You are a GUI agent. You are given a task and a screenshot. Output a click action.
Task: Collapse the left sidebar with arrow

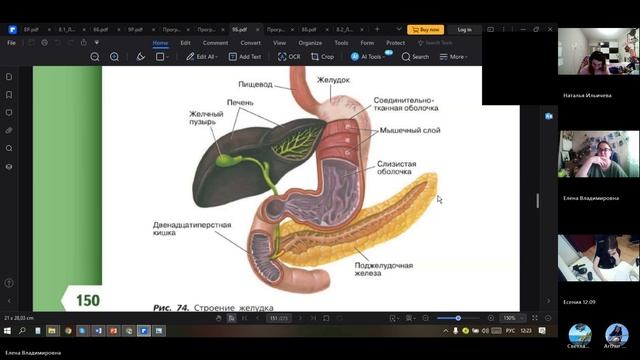[x=9, y=301]
